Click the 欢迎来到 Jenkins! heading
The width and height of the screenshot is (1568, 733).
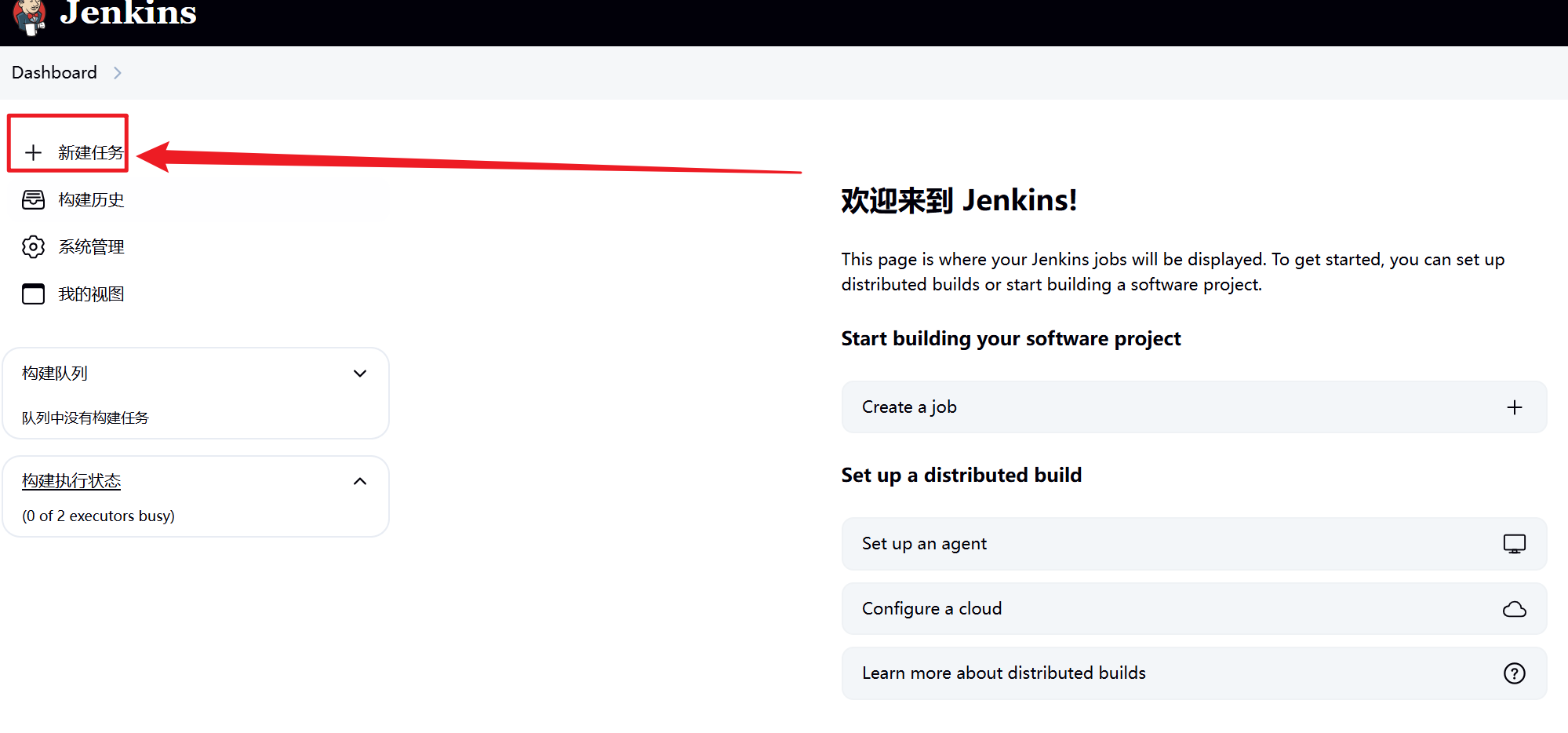pyautogui.click(x=959, y=200)
